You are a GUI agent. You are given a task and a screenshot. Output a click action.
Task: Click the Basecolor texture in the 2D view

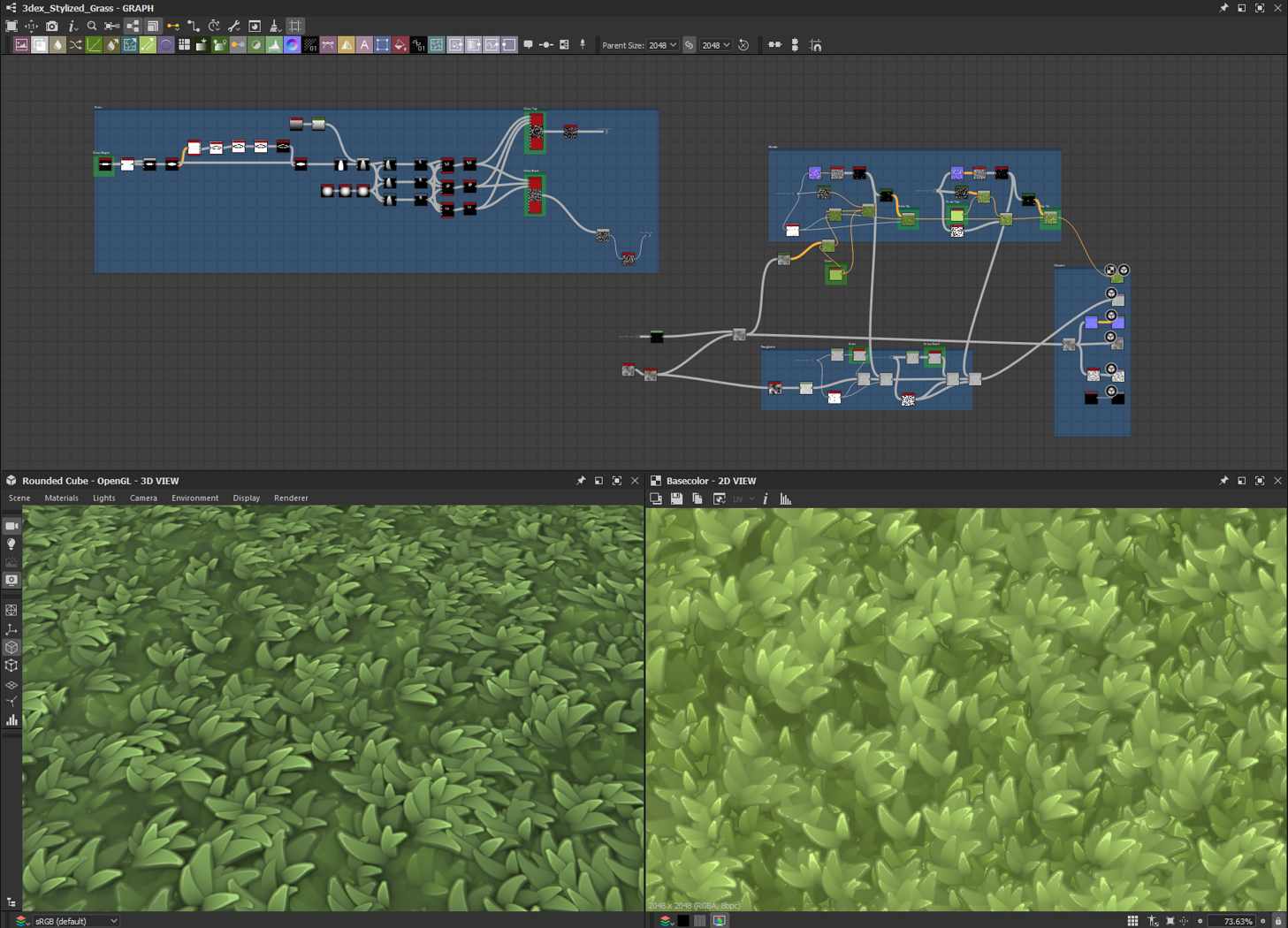[x=966, y=709]
